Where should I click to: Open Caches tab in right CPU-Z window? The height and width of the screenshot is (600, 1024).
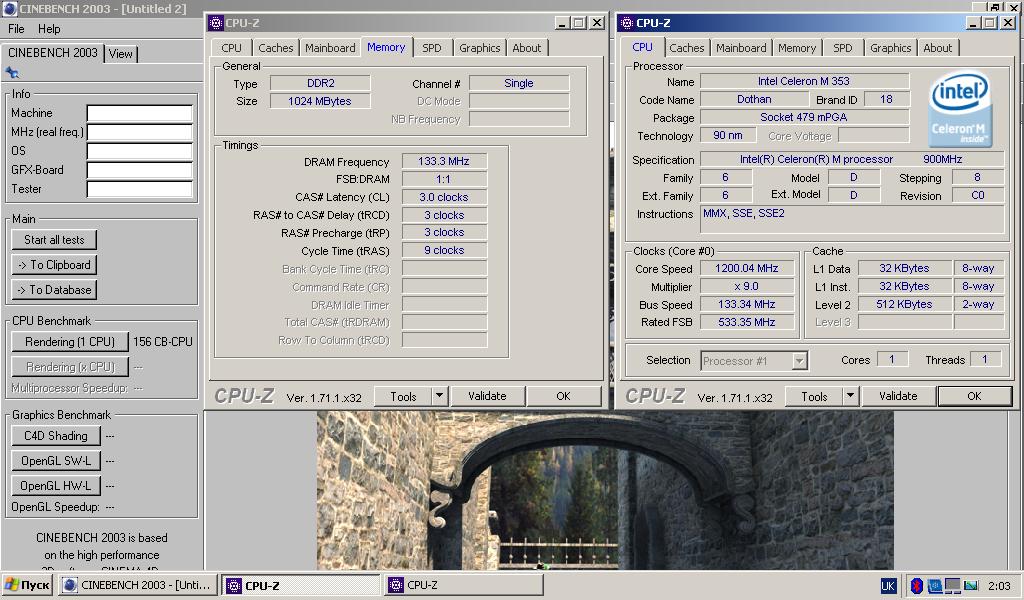click(x=686, y=48)
